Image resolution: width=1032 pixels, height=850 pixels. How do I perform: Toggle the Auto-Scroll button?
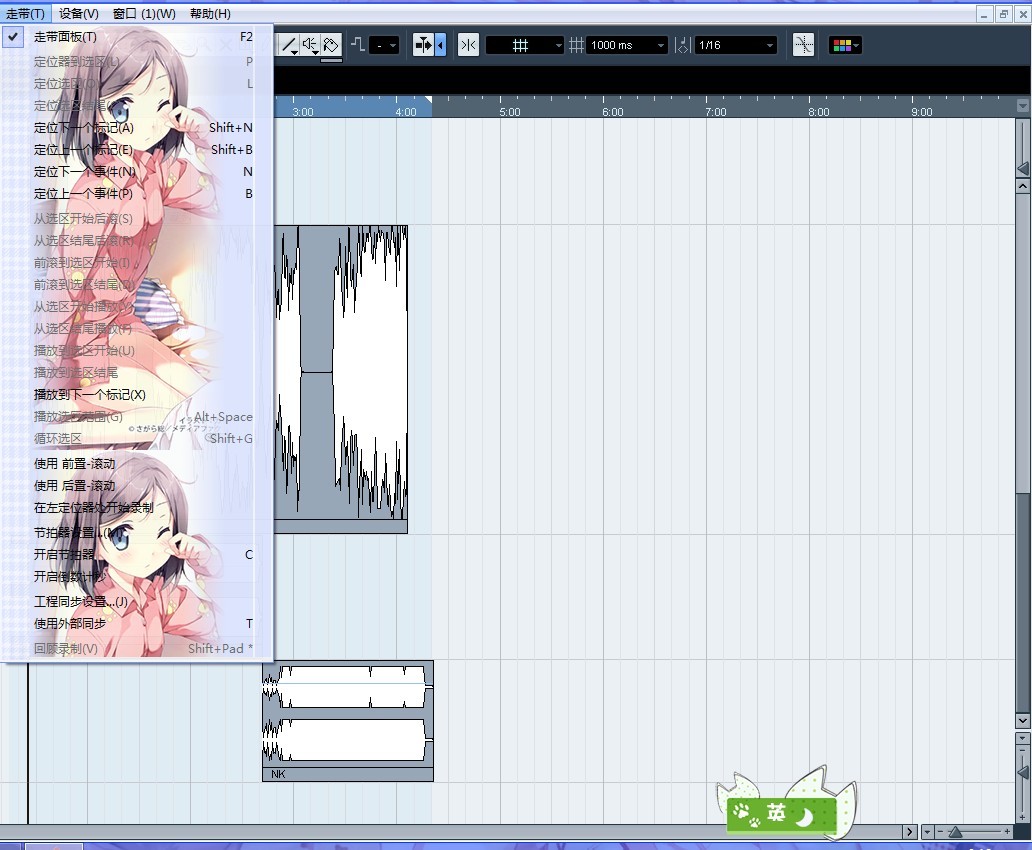(424, 45)
